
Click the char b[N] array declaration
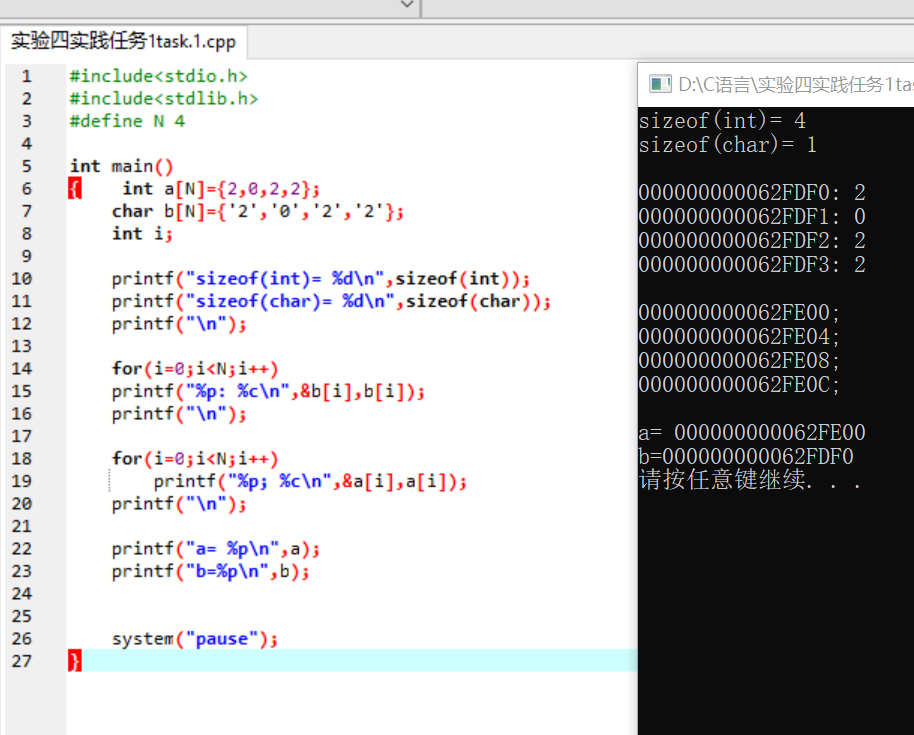pos(258,211)
